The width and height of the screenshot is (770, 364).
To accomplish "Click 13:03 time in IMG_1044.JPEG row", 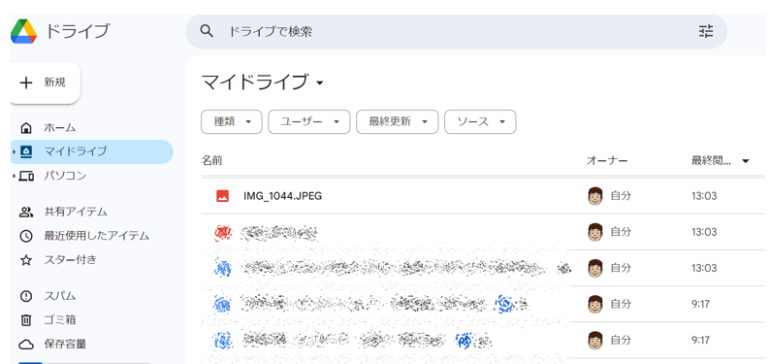I will (704, 196).
